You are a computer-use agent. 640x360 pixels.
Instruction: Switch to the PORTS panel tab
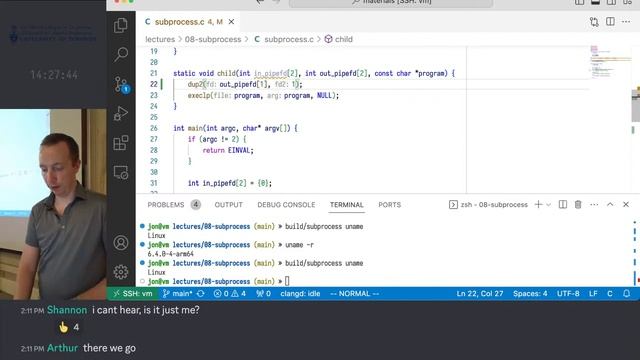389,204
